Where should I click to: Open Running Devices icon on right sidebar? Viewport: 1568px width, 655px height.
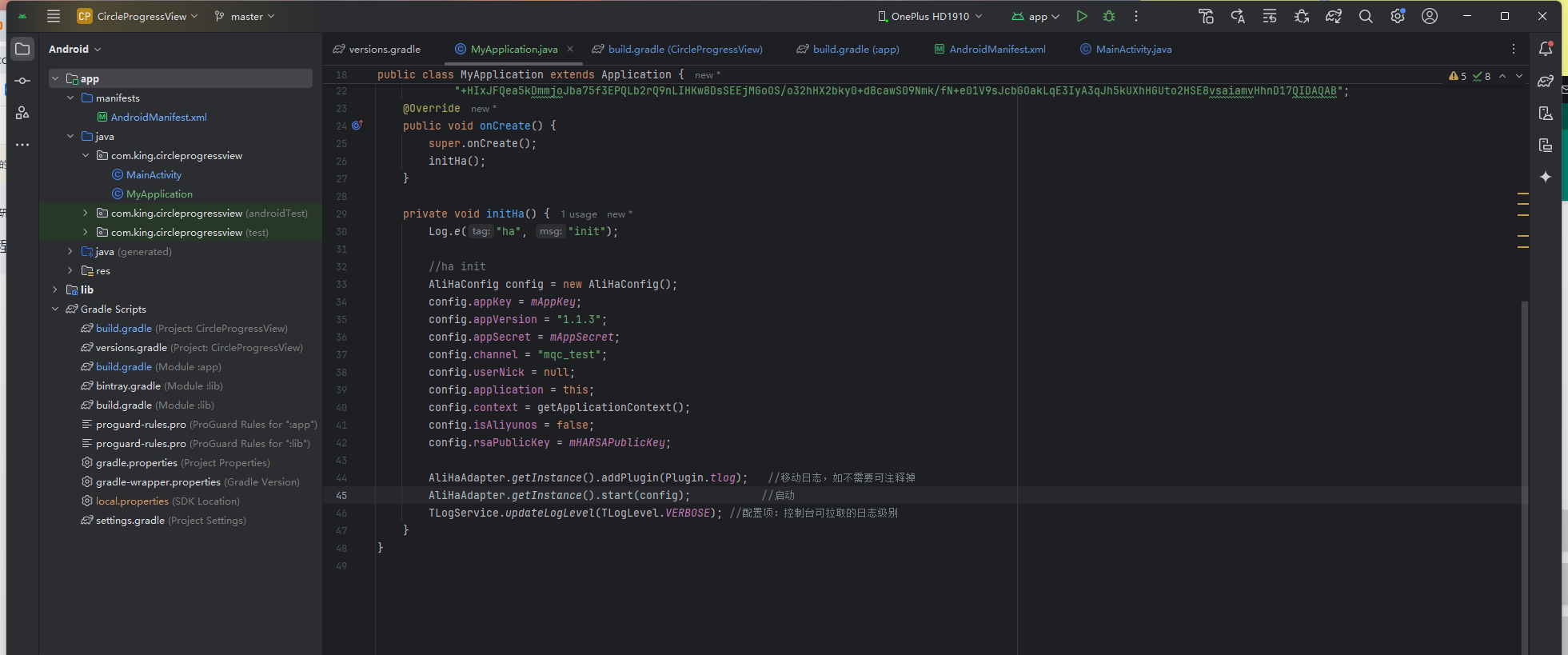click(x=1546, y=145)
